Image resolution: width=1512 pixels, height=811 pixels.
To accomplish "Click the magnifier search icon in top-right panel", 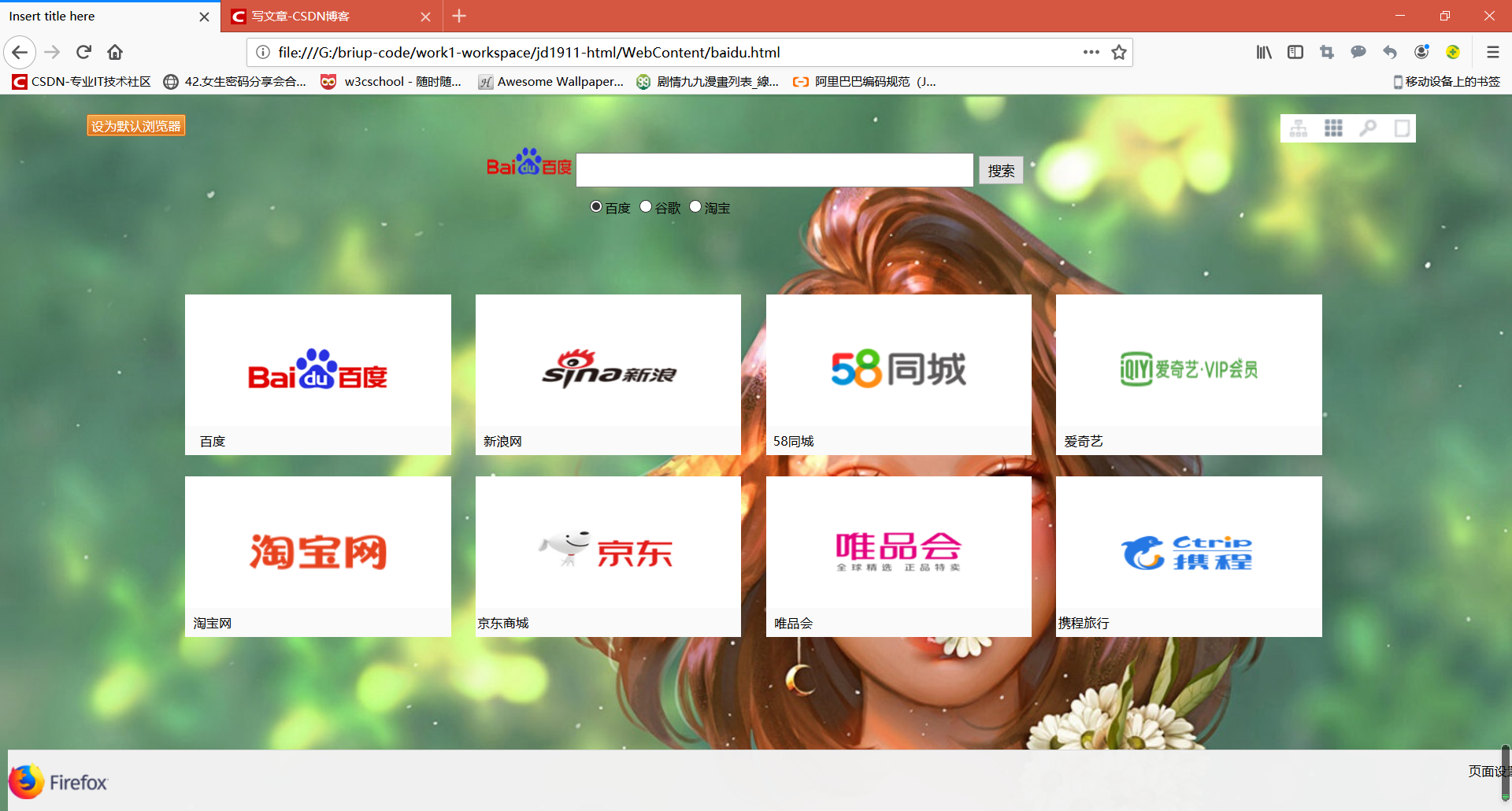I will click(1369, 128).
